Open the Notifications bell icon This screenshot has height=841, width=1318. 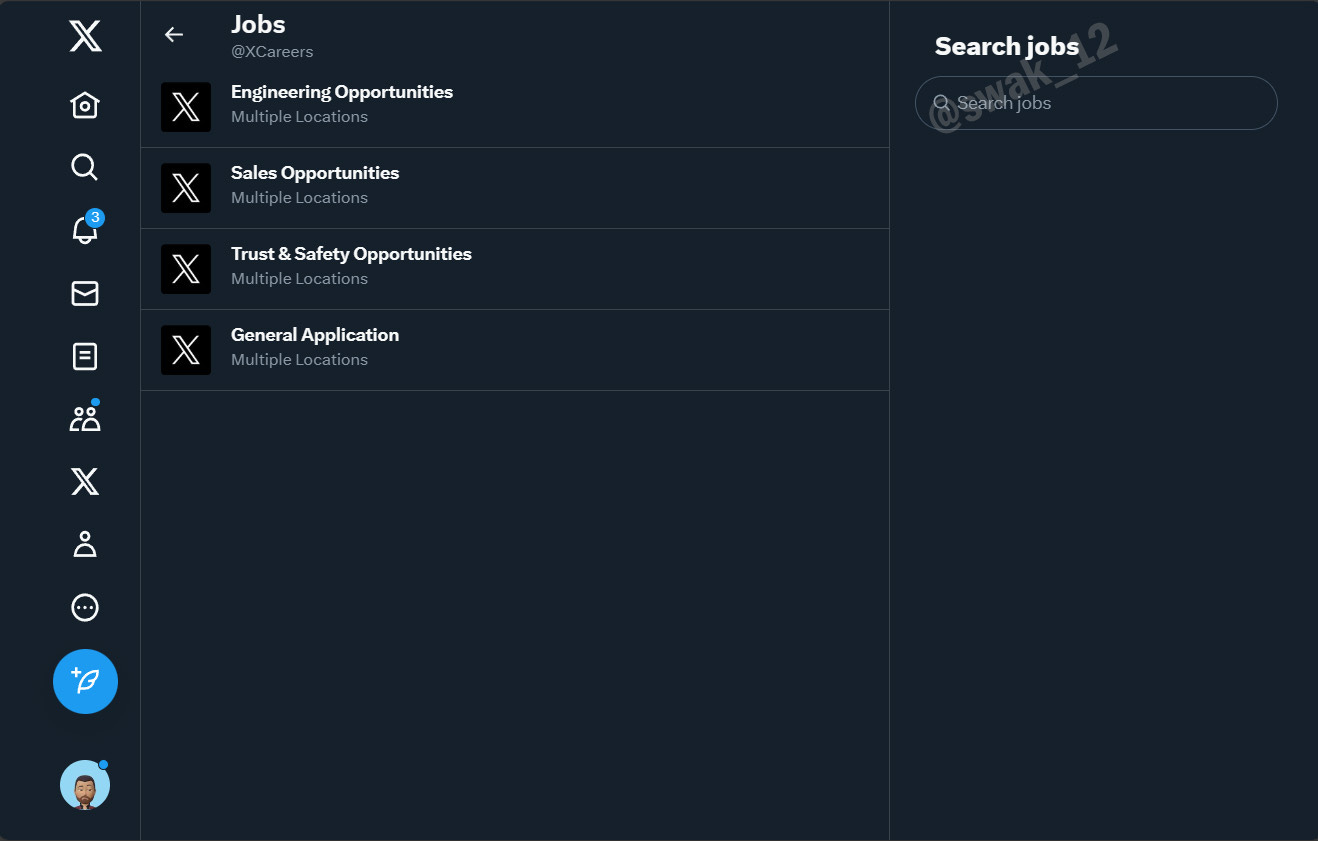coord(85,230)
